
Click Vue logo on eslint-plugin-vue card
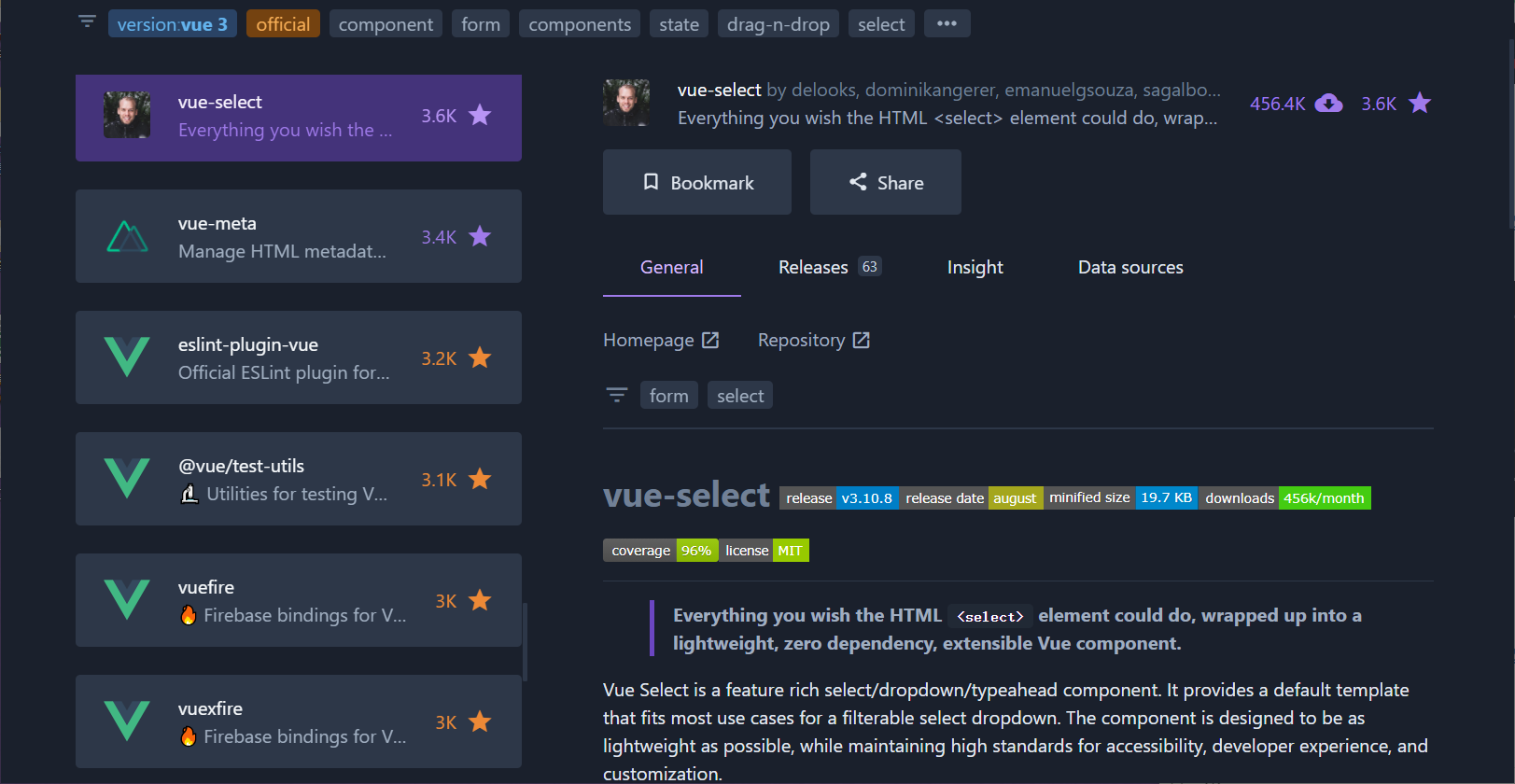(x=127, y=357)
